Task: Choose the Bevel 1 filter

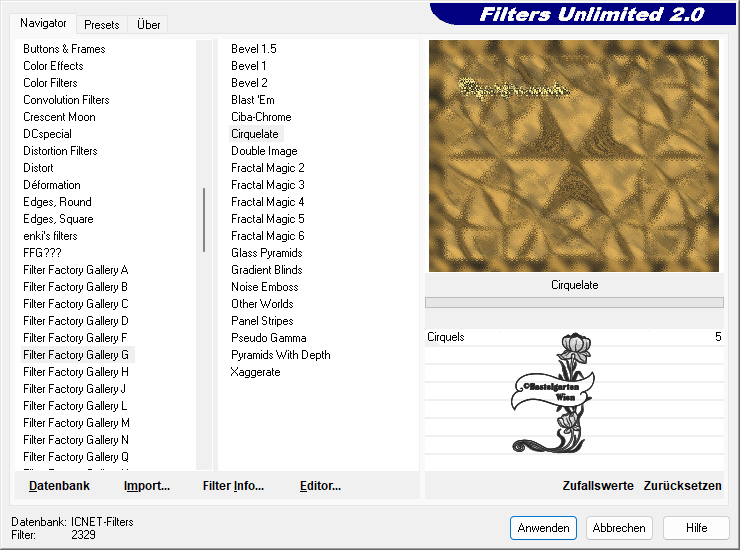Action: pyautogui.click(x=248, y=66)
